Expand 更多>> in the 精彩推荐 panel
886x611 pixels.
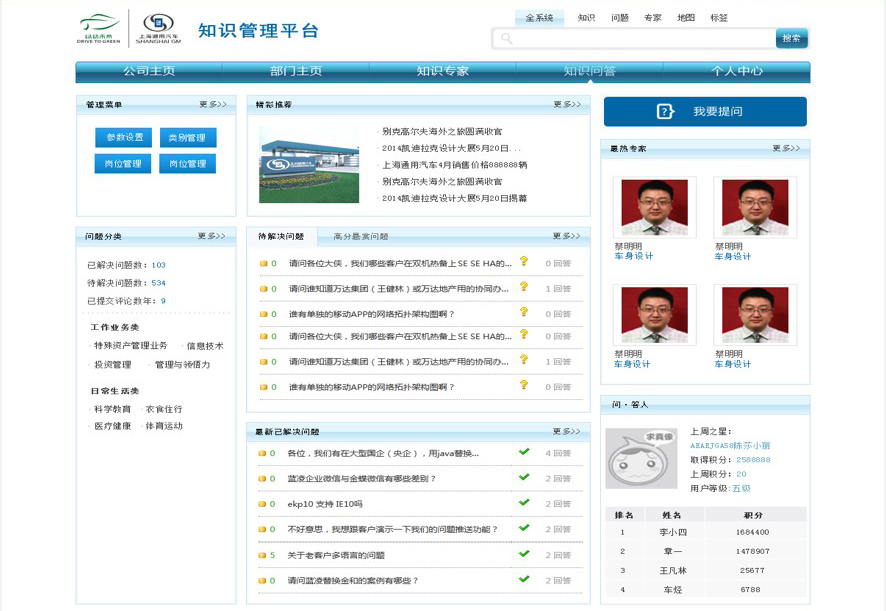[566, 104]
